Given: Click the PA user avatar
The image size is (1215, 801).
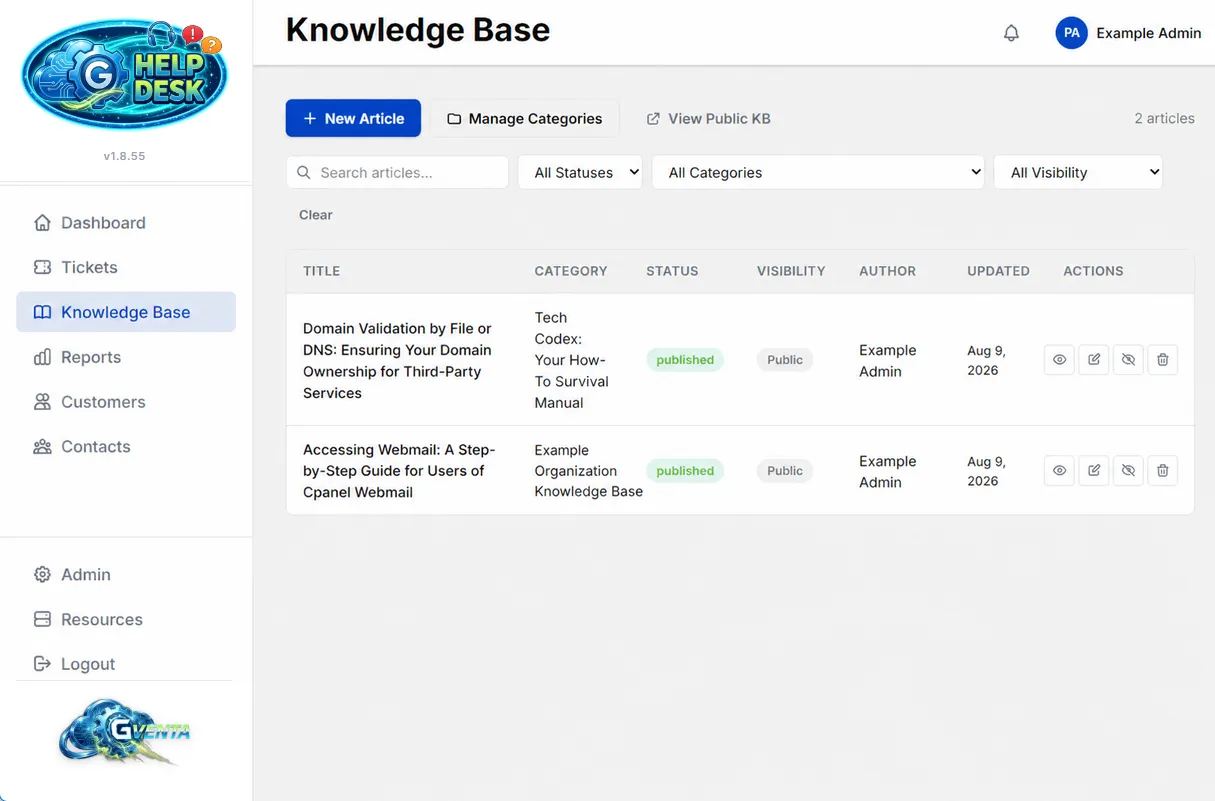Looking at the screenshot, I should point(1071,33).
